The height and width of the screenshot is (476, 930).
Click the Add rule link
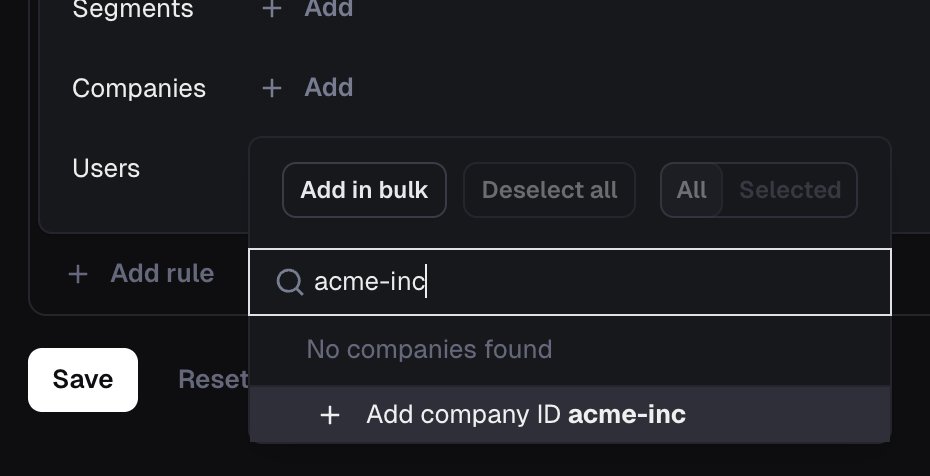162,274
